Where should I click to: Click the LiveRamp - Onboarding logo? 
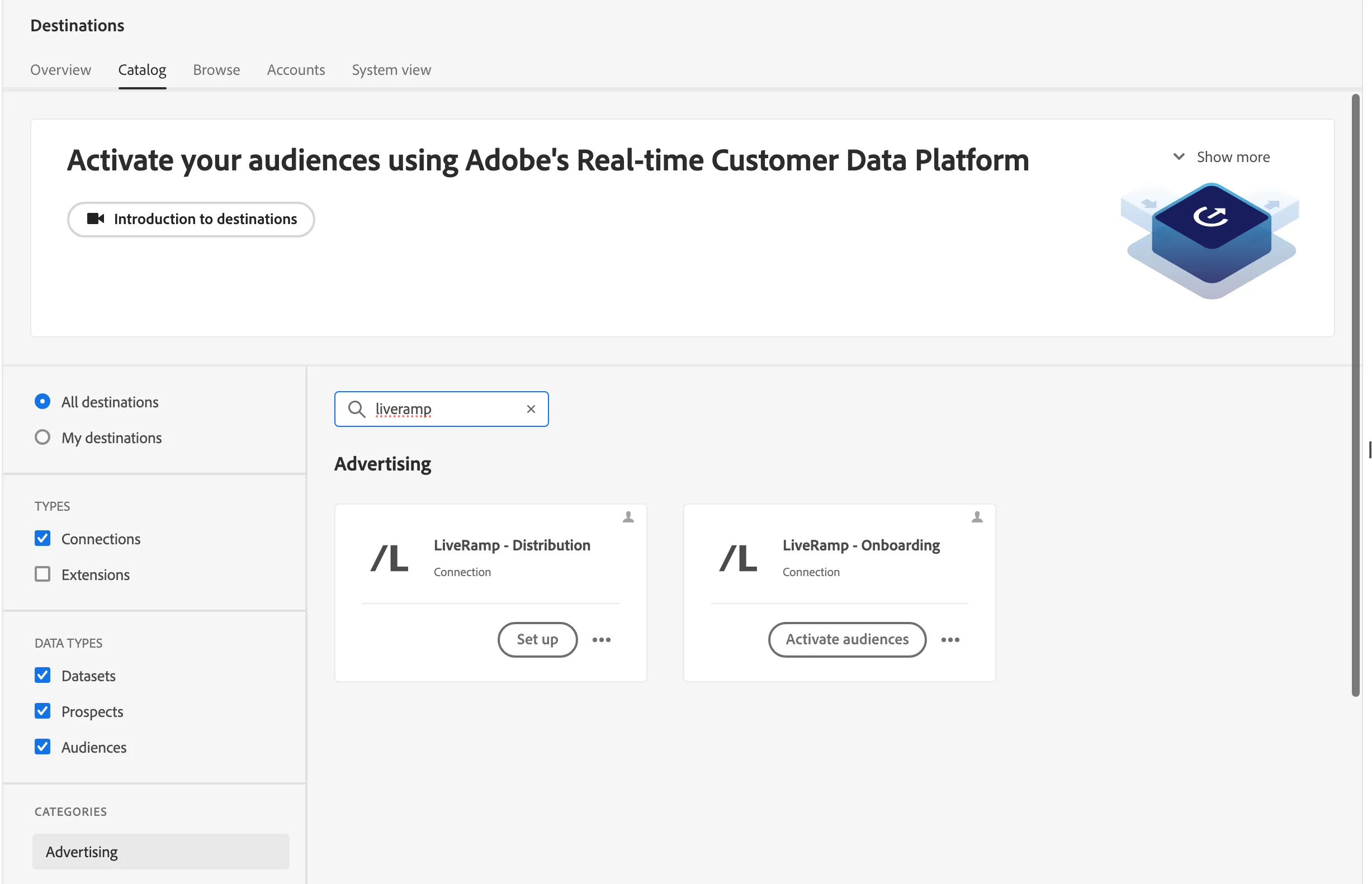pos(738,558)
